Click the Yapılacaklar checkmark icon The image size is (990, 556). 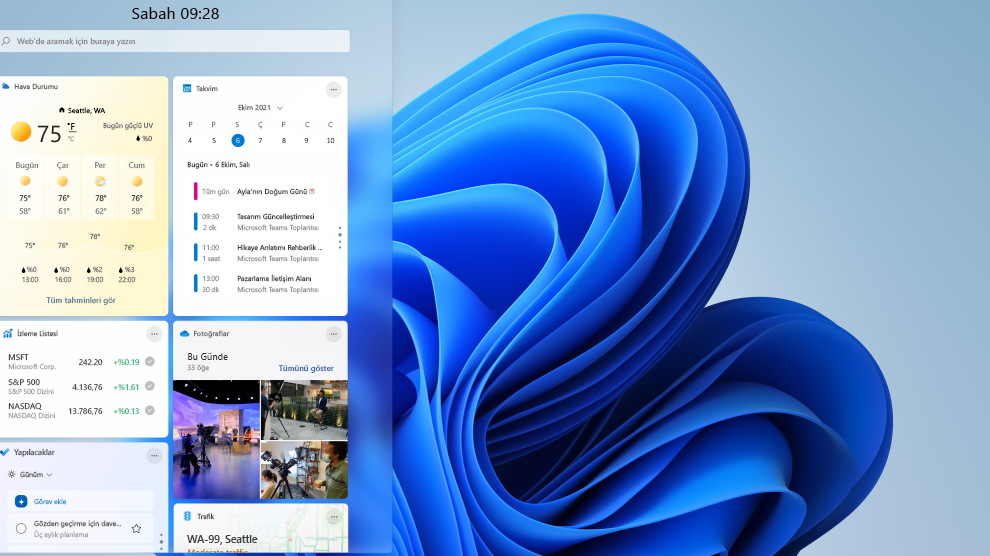coord(5,452)
